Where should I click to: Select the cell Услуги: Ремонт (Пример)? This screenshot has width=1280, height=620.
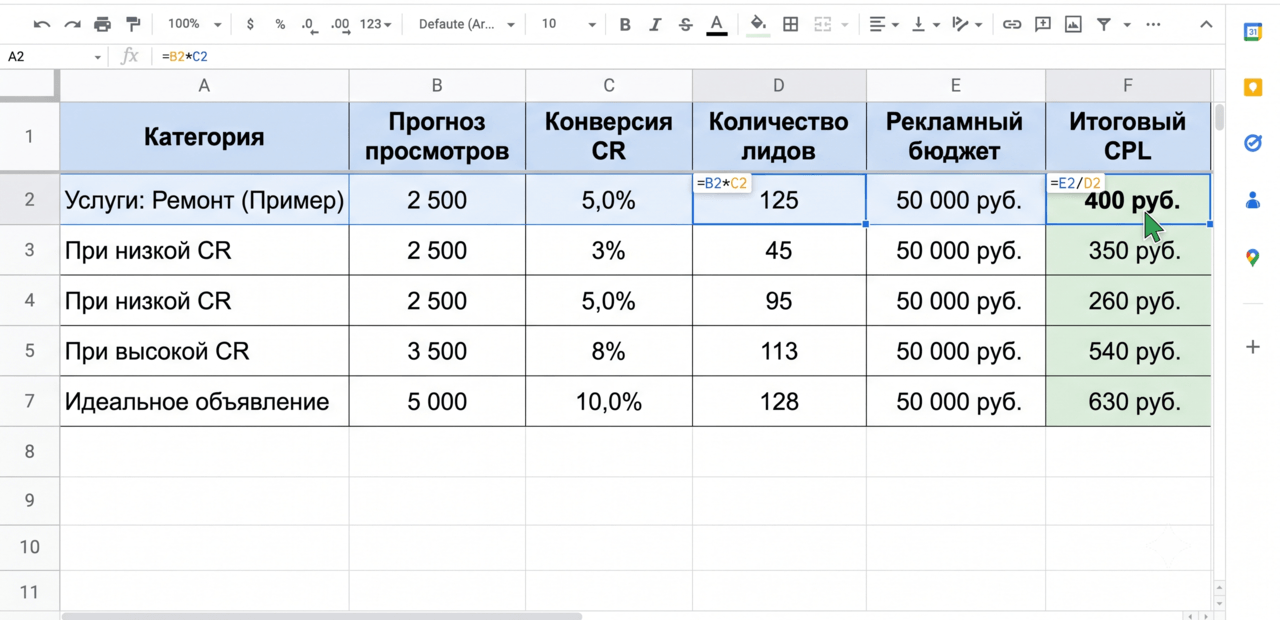tap(204, 200)
